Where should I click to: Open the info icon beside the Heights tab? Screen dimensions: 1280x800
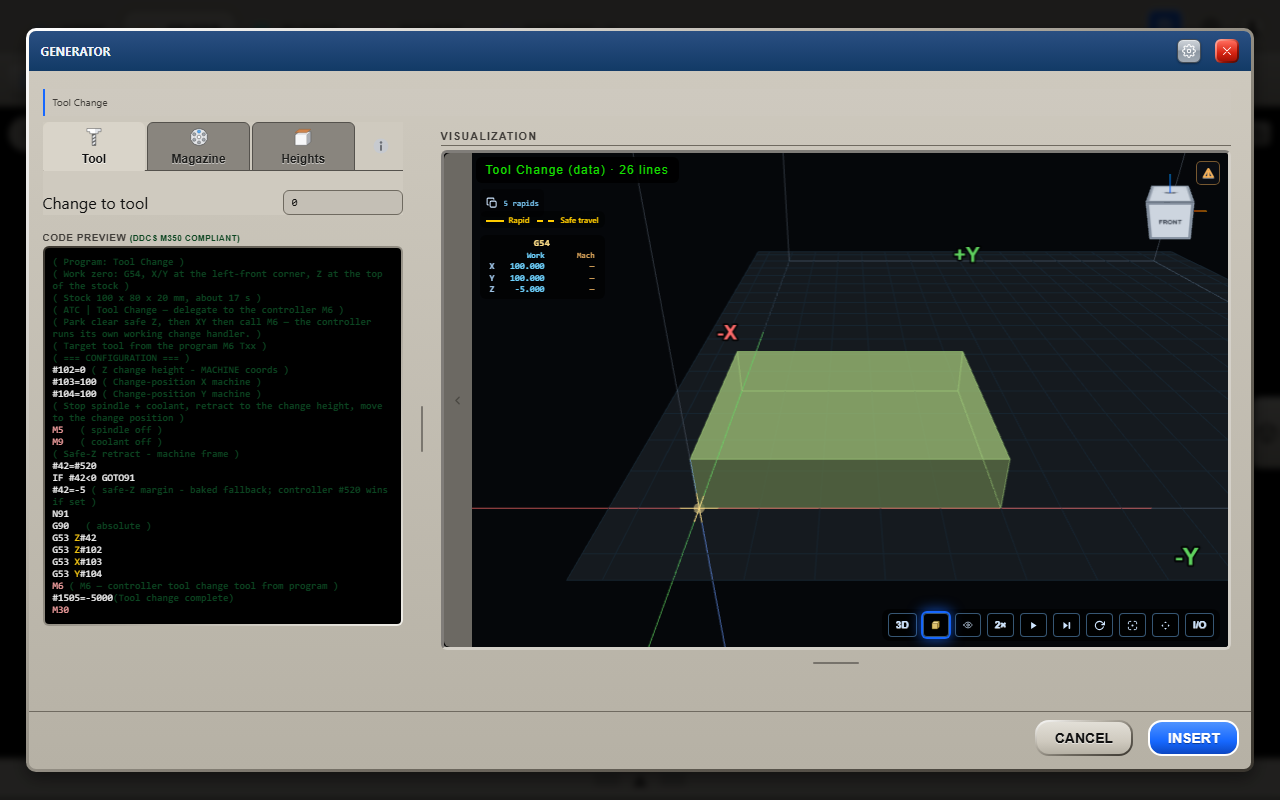[381, 146]
